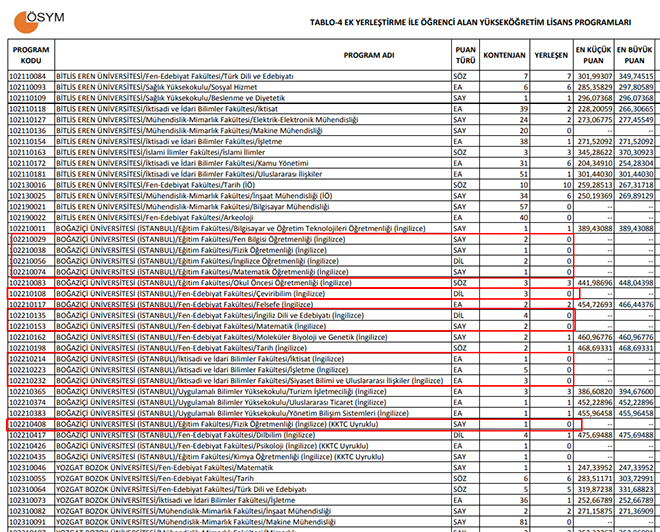This screenshot has width=660, height=532.
Task: Select Kimya Öğretmenliği (KKTC Uyruklu) program
Action: tap(220, 457)
